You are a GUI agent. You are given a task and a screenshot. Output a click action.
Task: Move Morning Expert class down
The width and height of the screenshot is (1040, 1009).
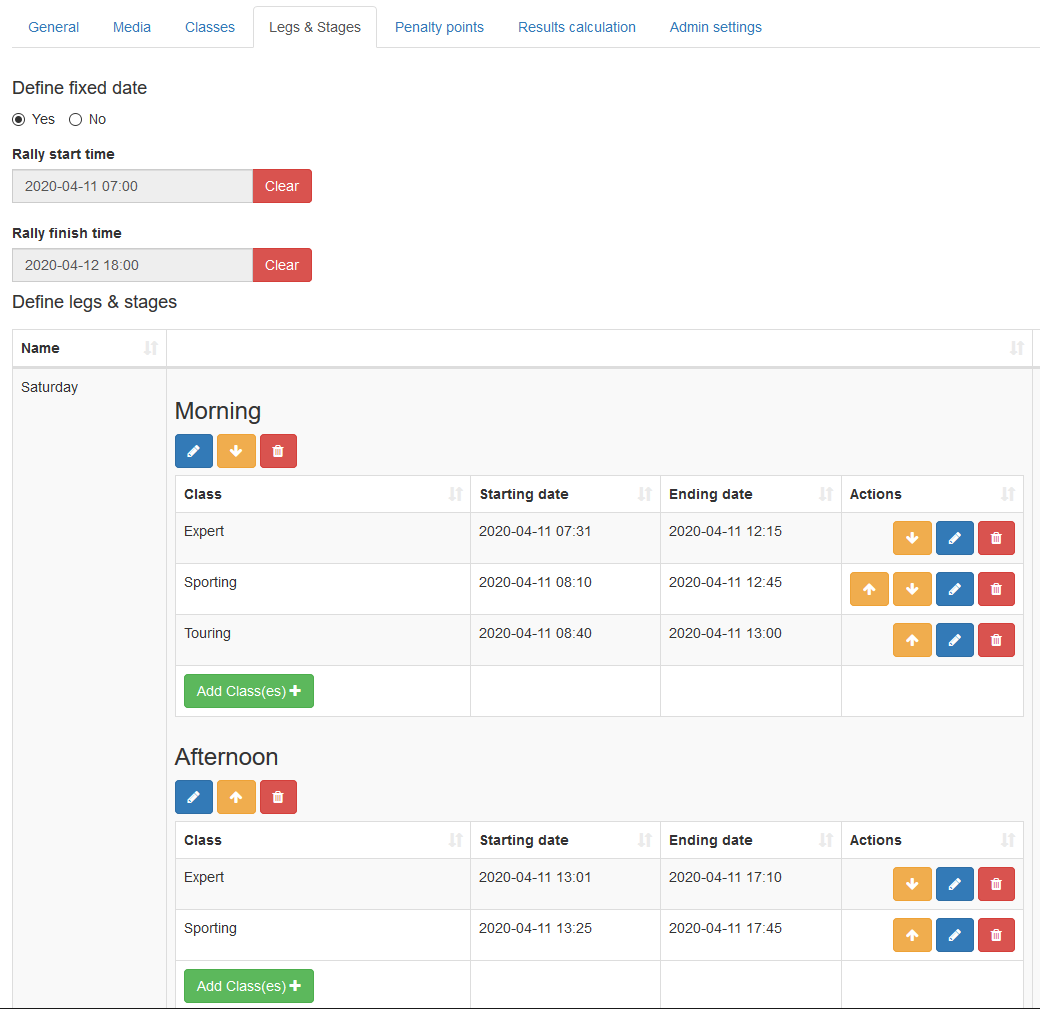(912, 538)
